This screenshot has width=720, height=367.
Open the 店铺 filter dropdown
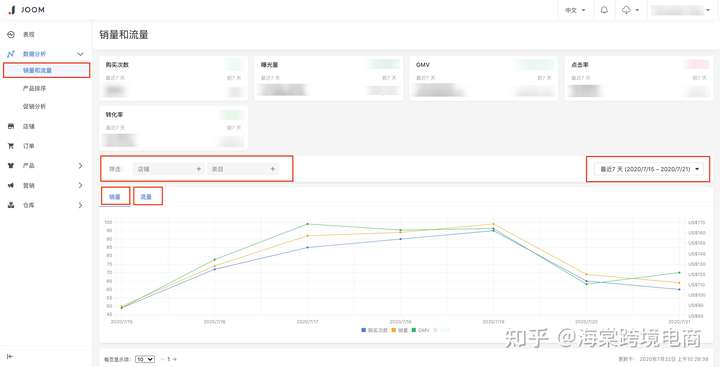point(169,169)
